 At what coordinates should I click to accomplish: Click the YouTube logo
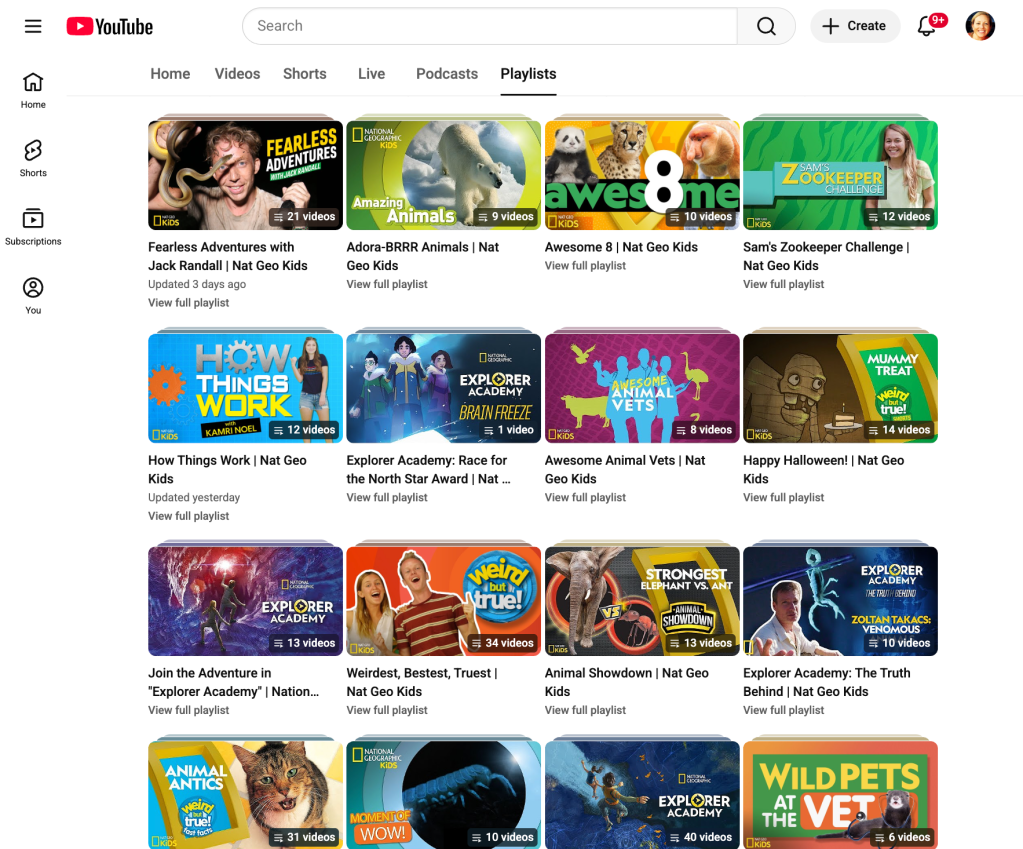click(x=110, y=26)
